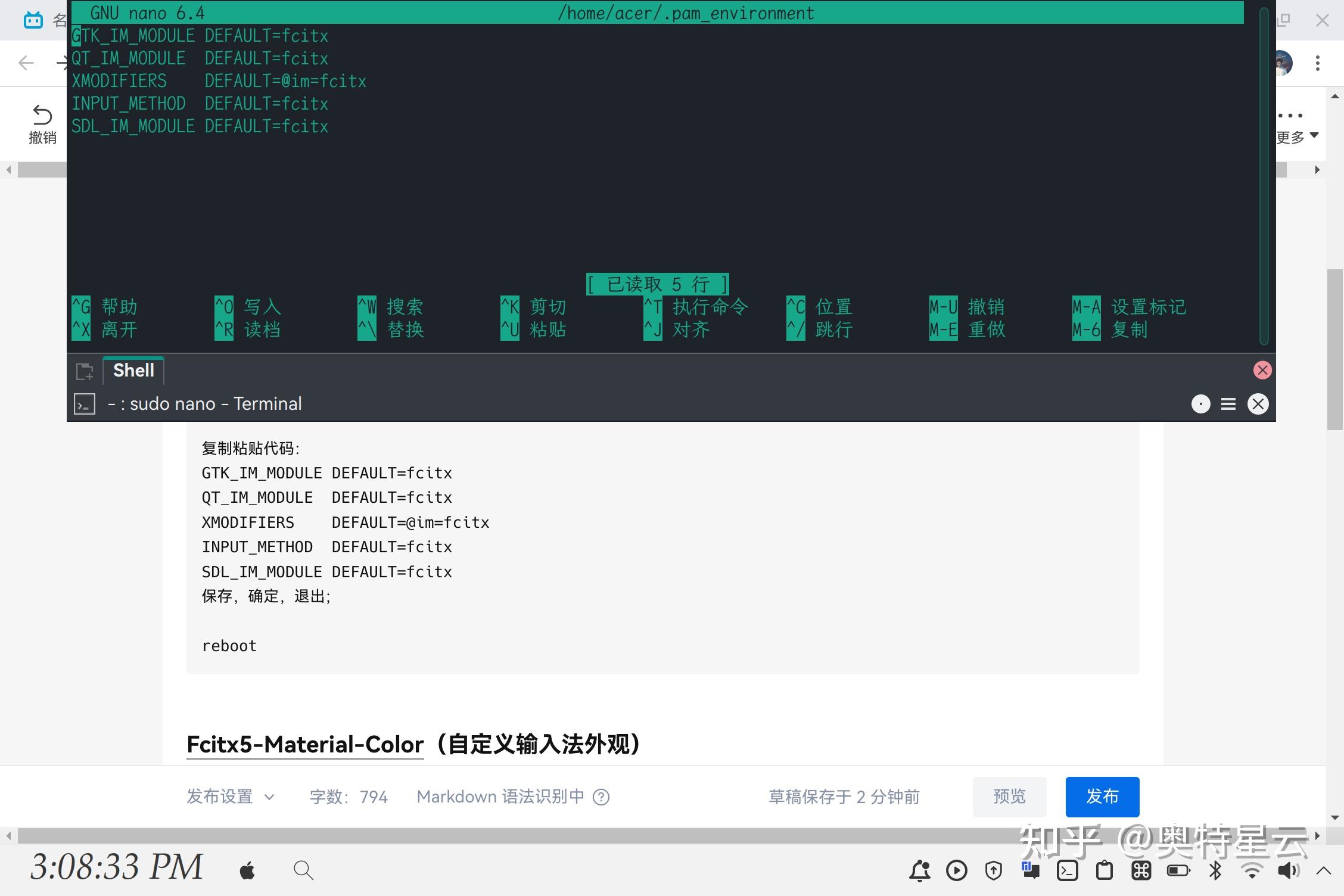This screenshot has height=896, width=1344.
Task: Toggle media playback from the tray play icon
Action: point(957,870)
